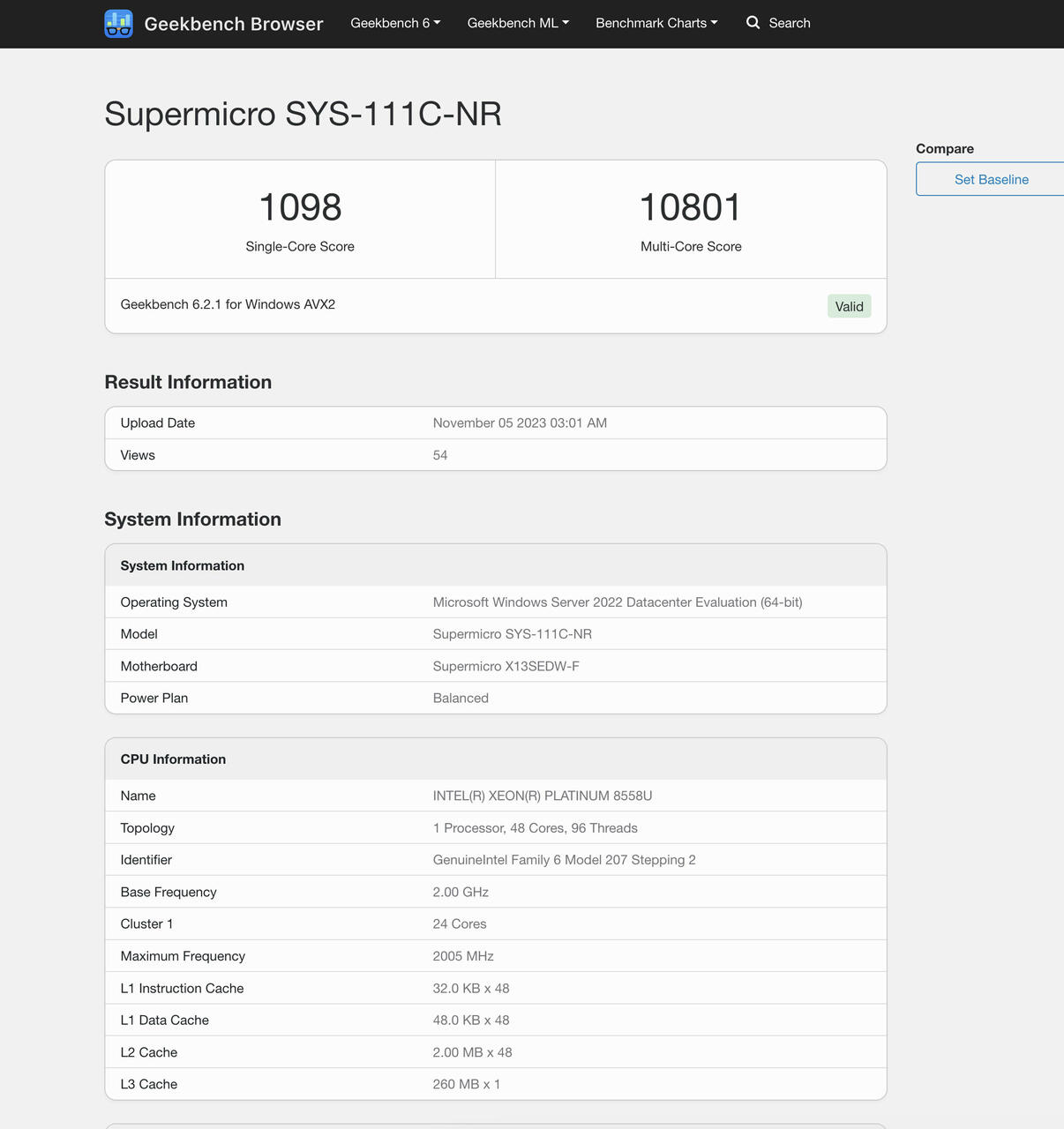Click the Multi-Core Score label
This screenshot has height=1129, width=1064.
click(691, 247)
